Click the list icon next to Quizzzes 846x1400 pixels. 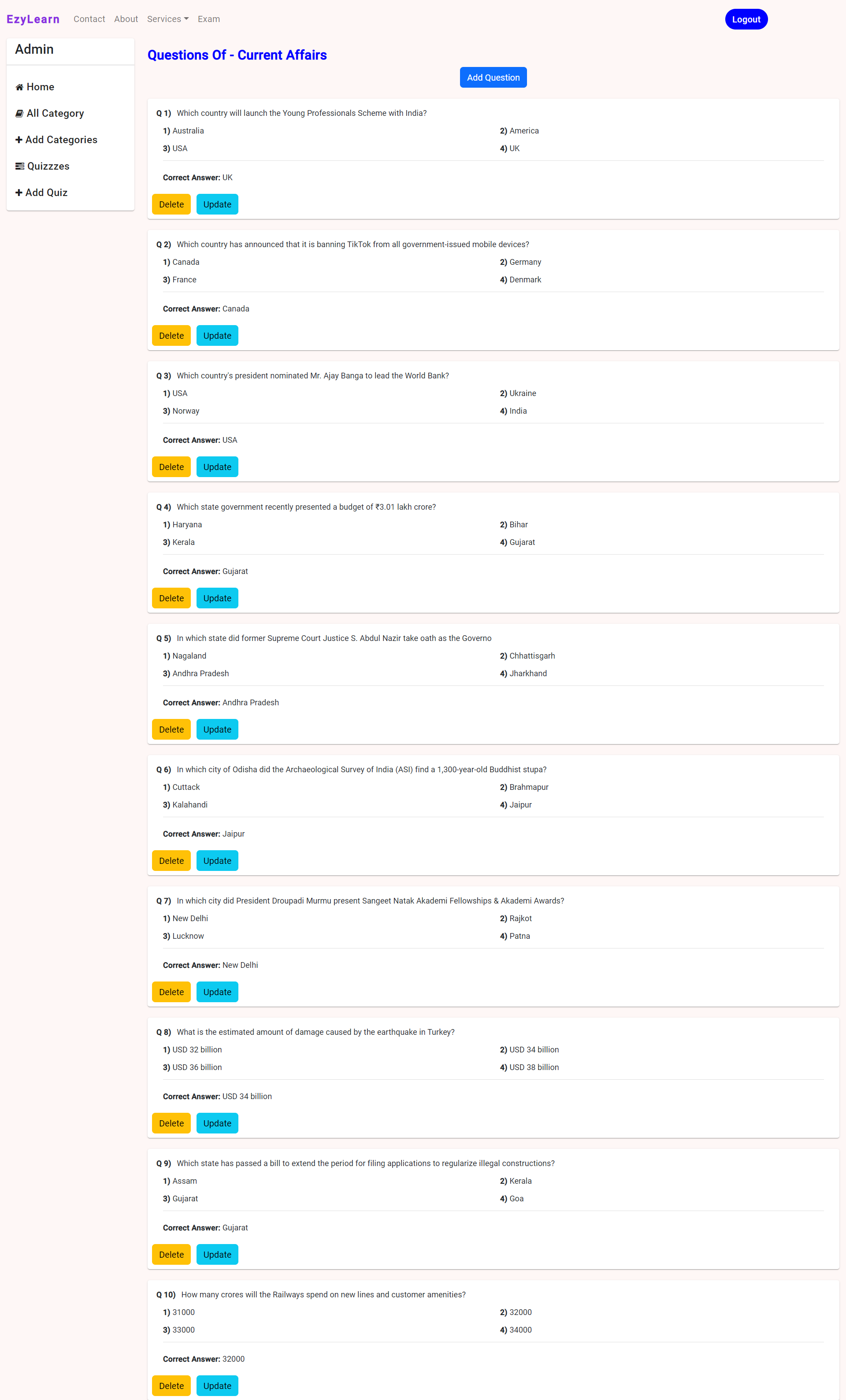click(19, 166)
